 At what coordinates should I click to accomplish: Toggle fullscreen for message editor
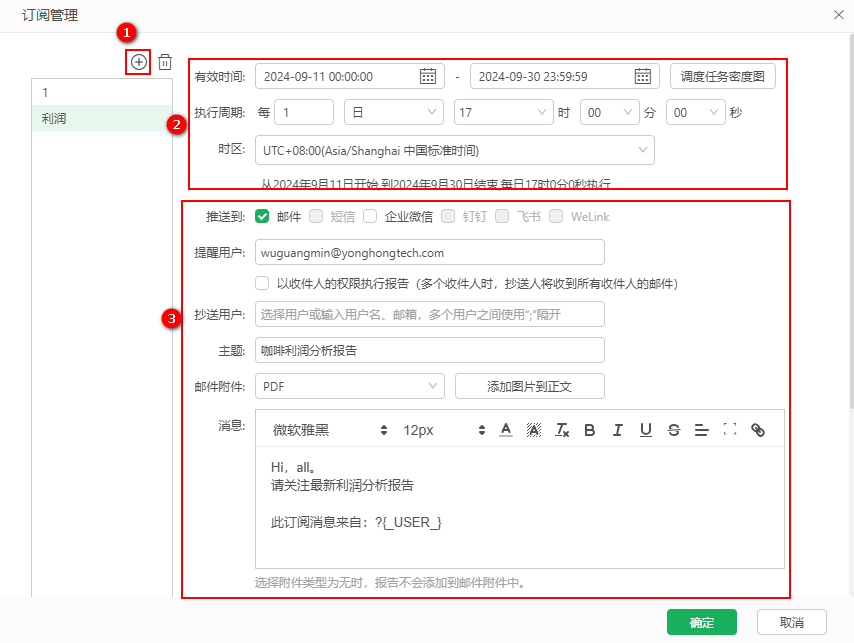pos(730,429)
